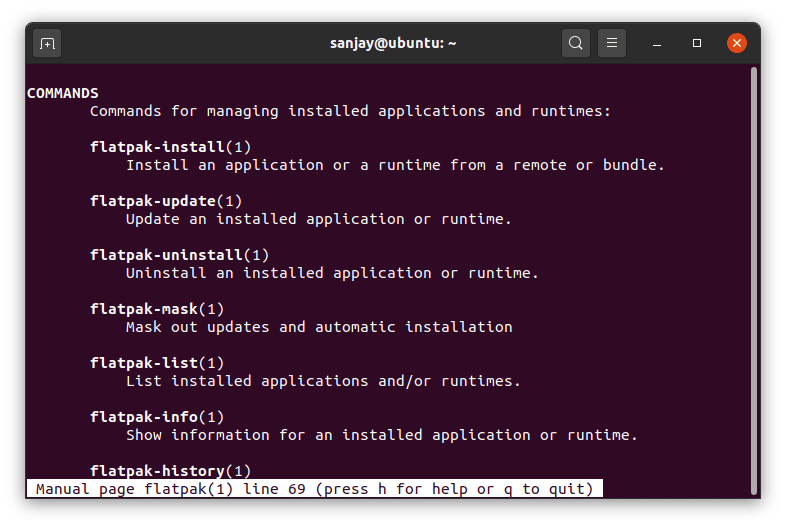The height and width of the screenshot is (527, 786).
Task: Click the terminal vertical scrollbar
Action: pyautogui.click(x=754, y=281)
